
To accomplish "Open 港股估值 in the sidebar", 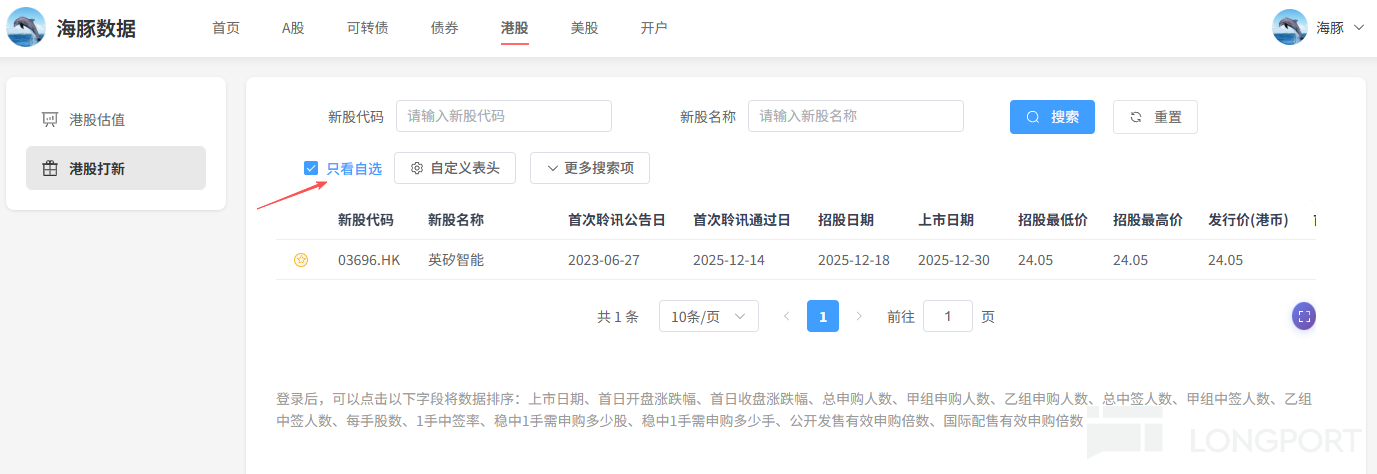I will [116, 120].
